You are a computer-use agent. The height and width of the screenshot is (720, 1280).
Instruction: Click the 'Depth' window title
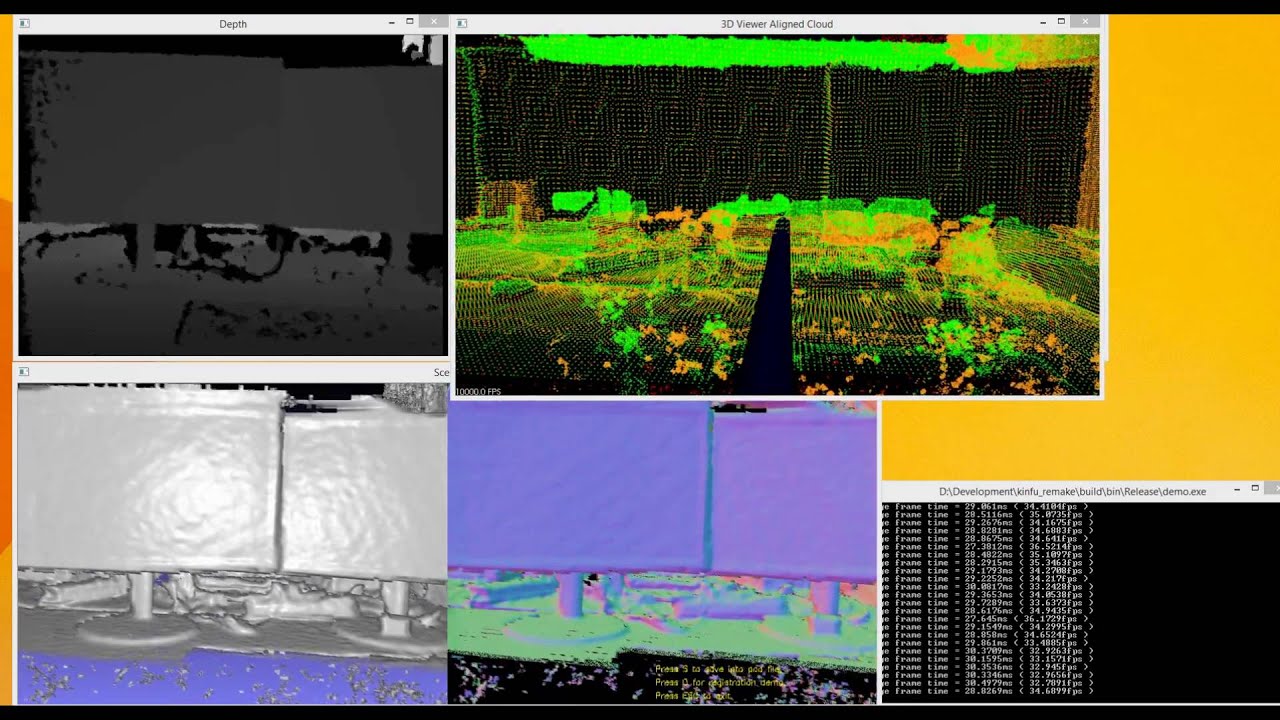coord(233,24)
